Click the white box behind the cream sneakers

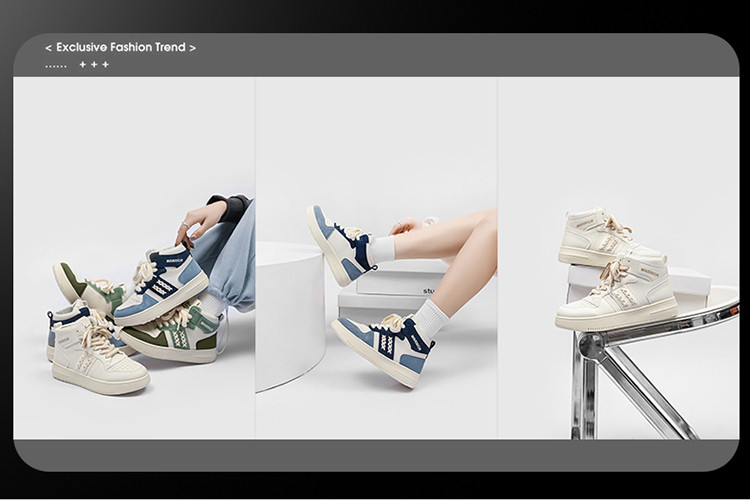(x=692, y=283)
